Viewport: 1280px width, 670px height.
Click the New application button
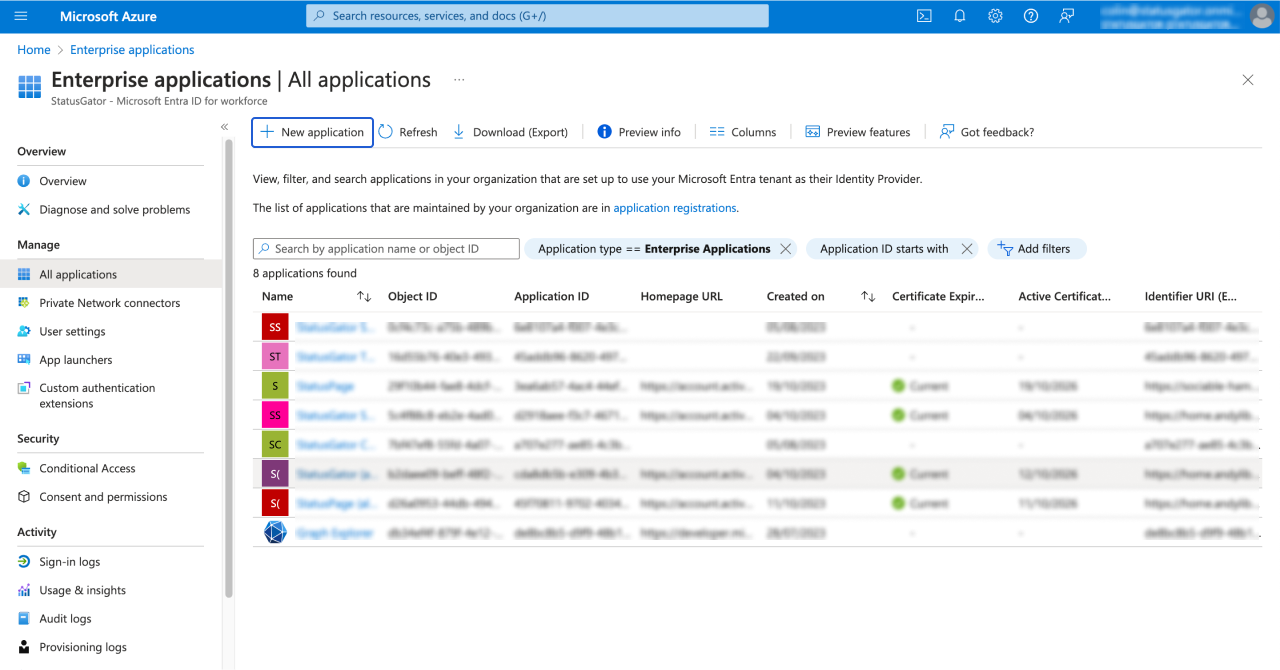[312, 132]
